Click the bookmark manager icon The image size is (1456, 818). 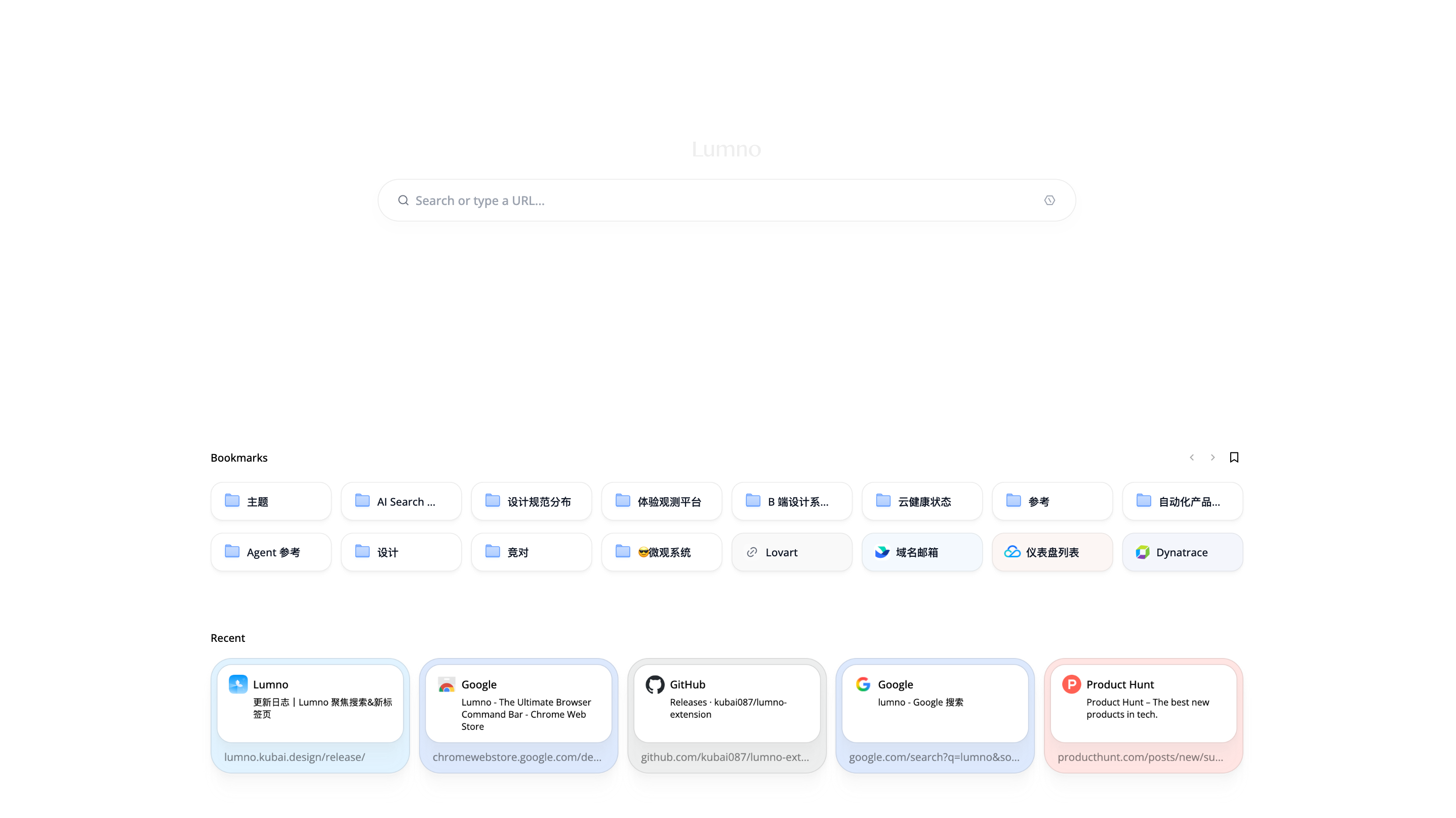pos(1234,457)
